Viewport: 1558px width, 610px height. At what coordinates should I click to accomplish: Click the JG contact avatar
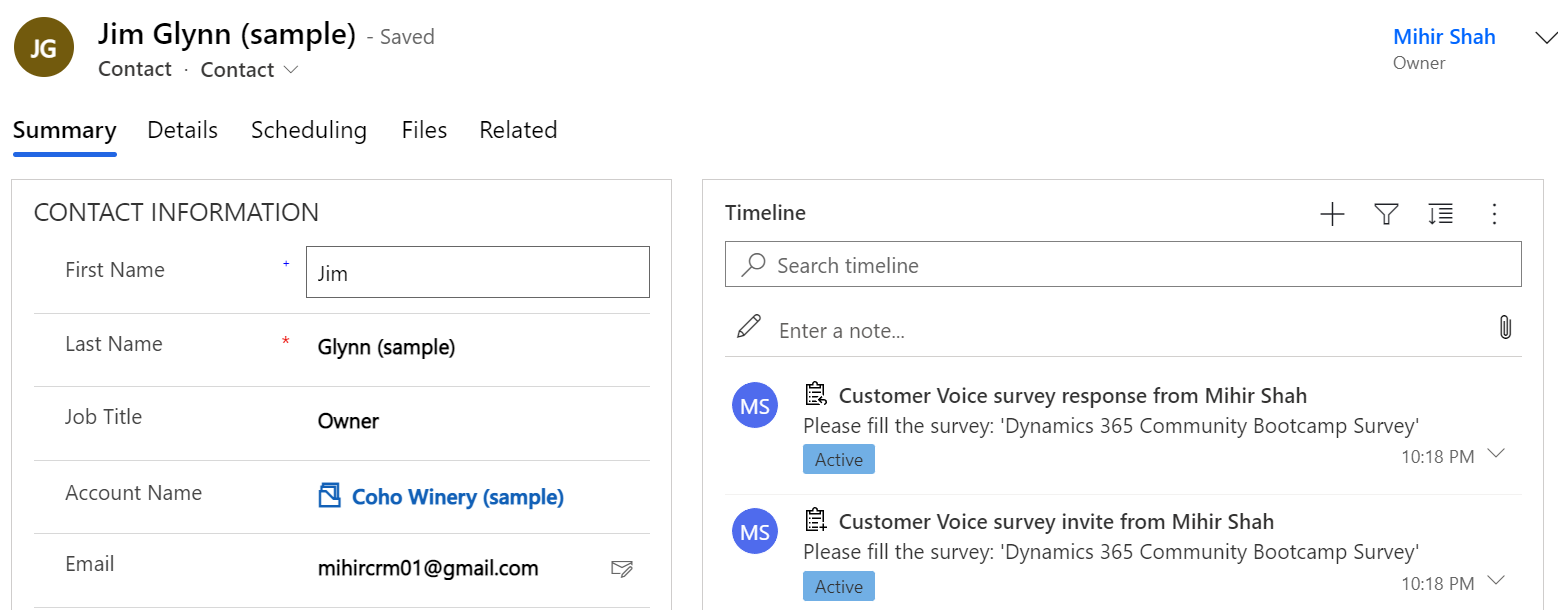coord(43,48)
